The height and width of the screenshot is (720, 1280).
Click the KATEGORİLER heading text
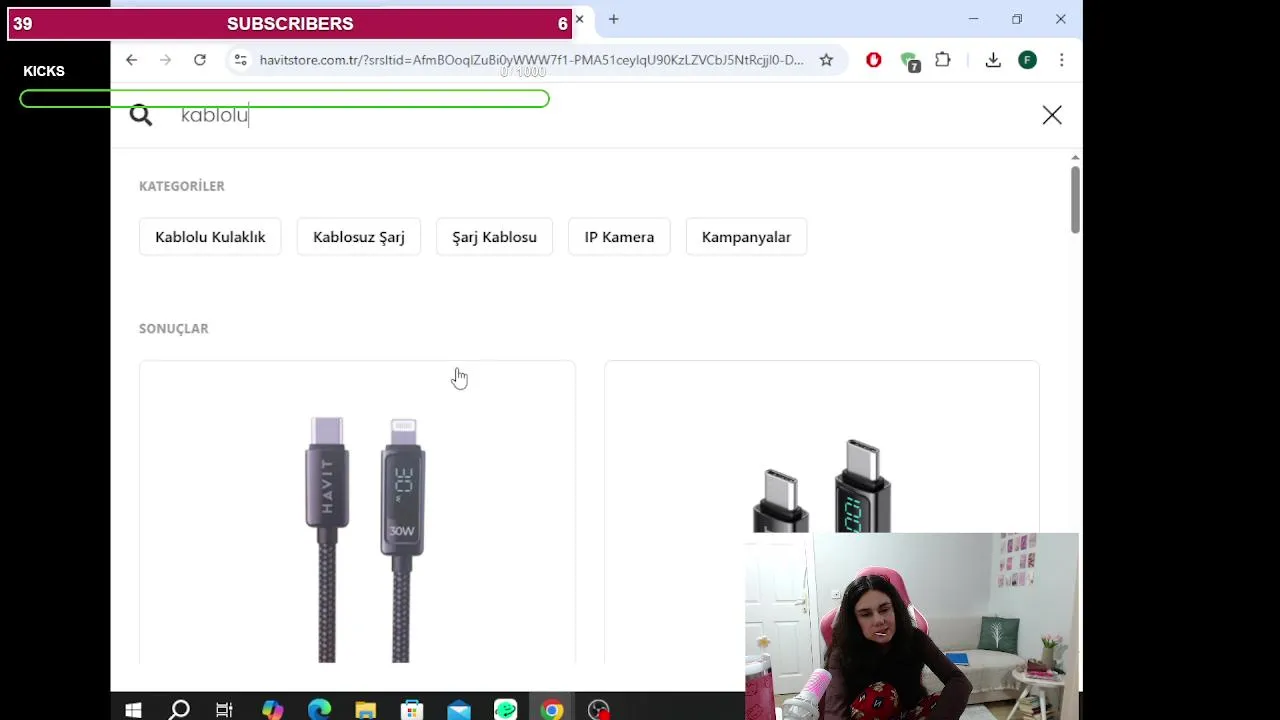[182, 186]
